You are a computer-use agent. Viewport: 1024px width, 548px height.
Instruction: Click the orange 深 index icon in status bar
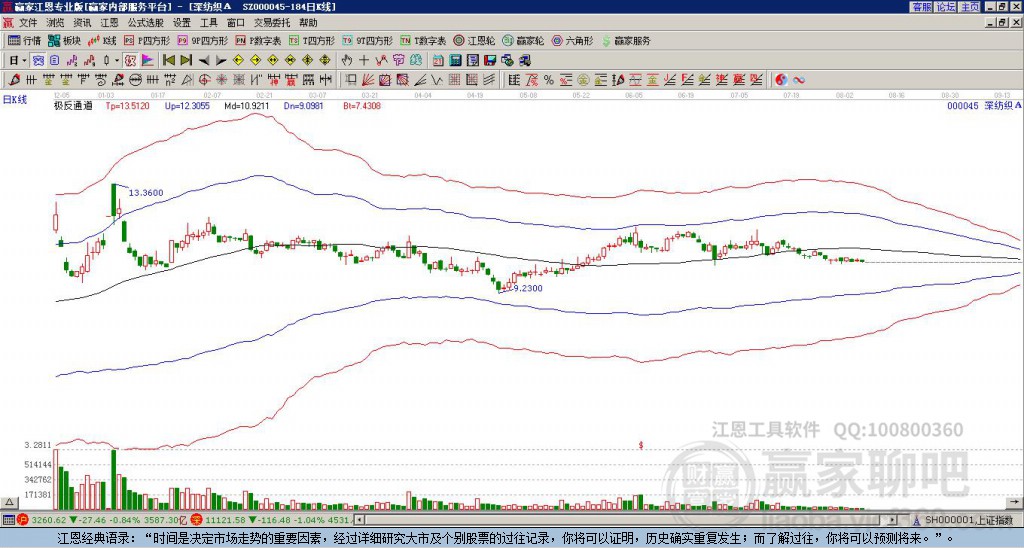coord(196,520)
